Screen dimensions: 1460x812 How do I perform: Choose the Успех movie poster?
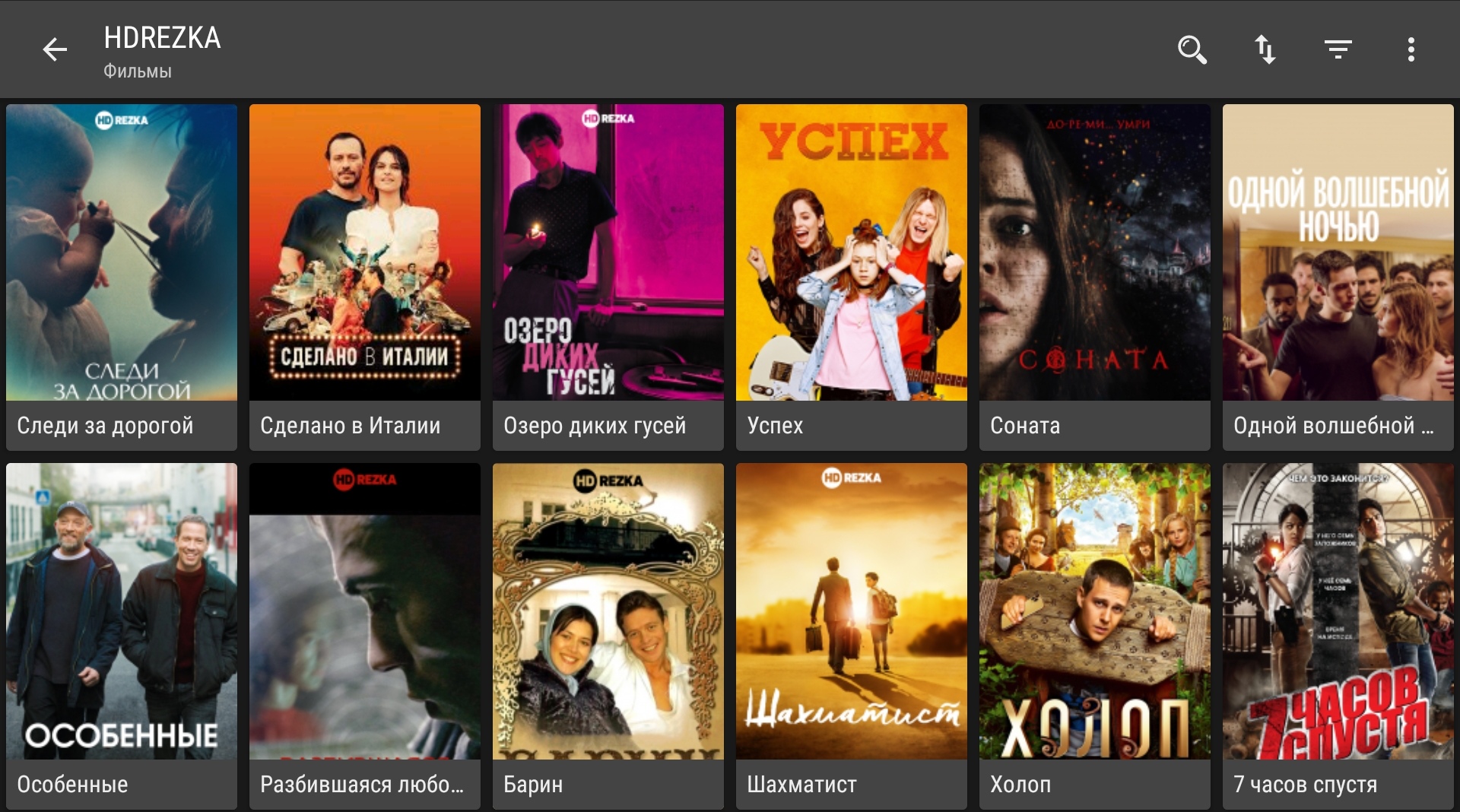[852, 252]
